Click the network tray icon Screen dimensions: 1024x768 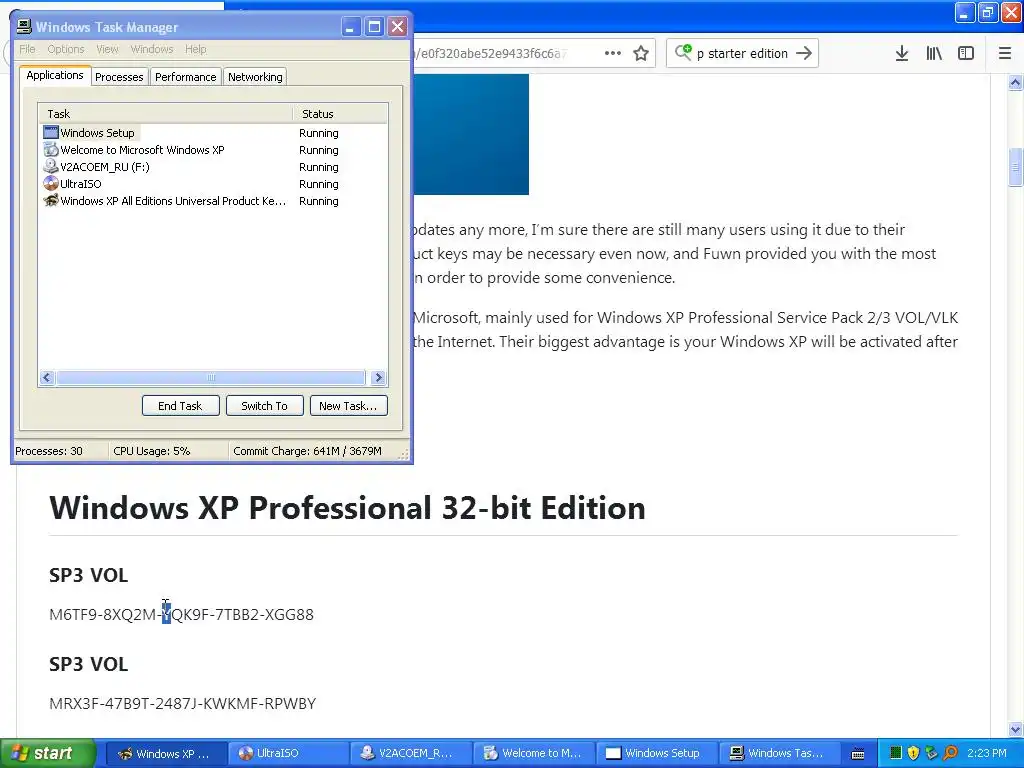click(x=932, y=753)
